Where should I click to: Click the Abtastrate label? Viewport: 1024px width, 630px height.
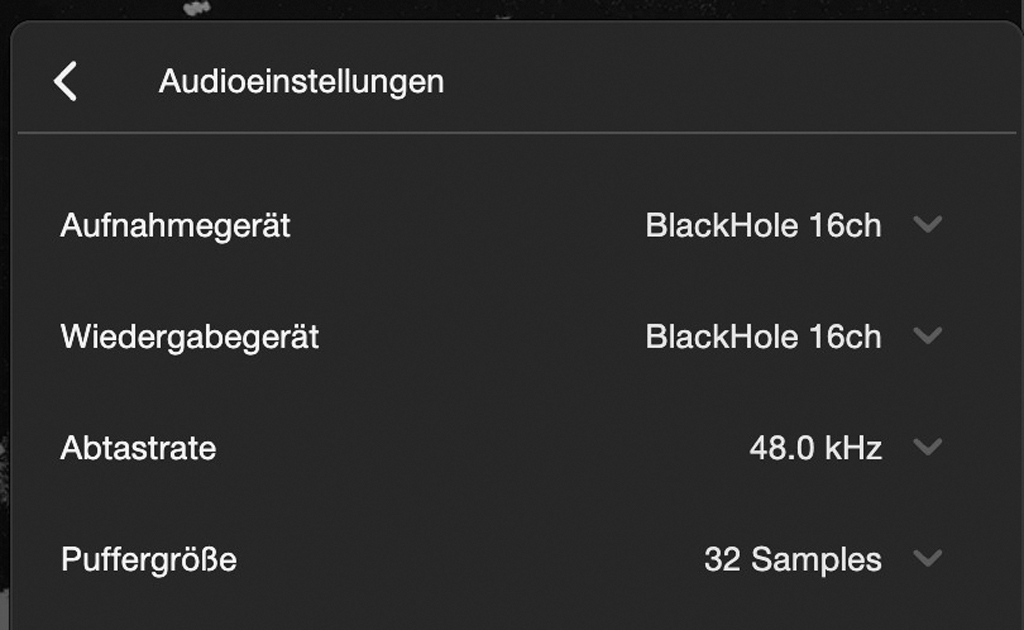point(138,448)
